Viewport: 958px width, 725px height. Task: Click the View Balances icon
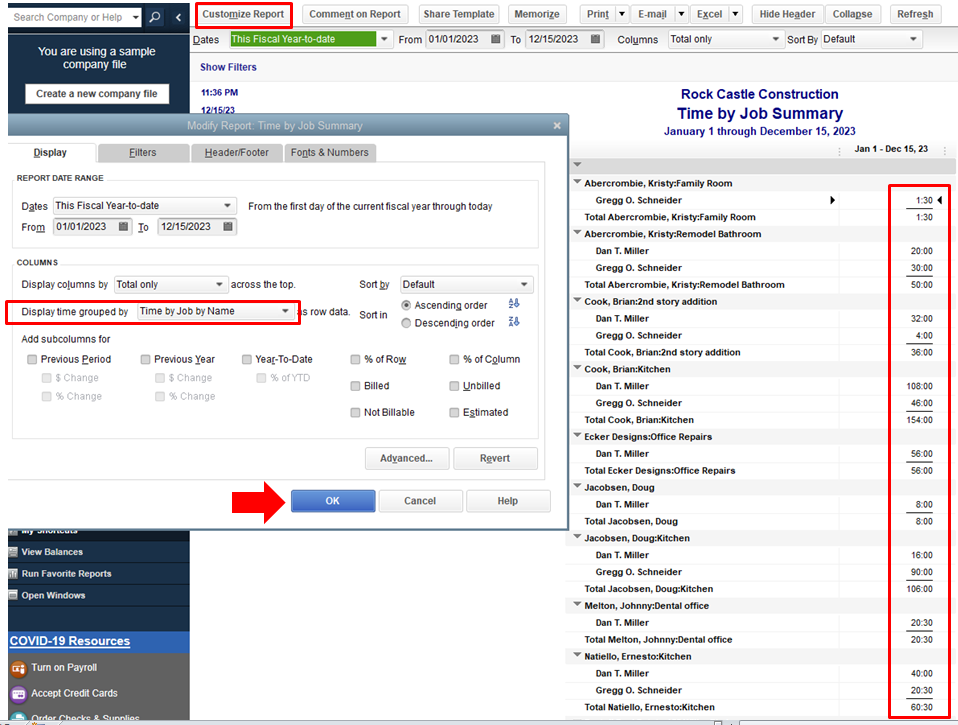tap(13, 552)
